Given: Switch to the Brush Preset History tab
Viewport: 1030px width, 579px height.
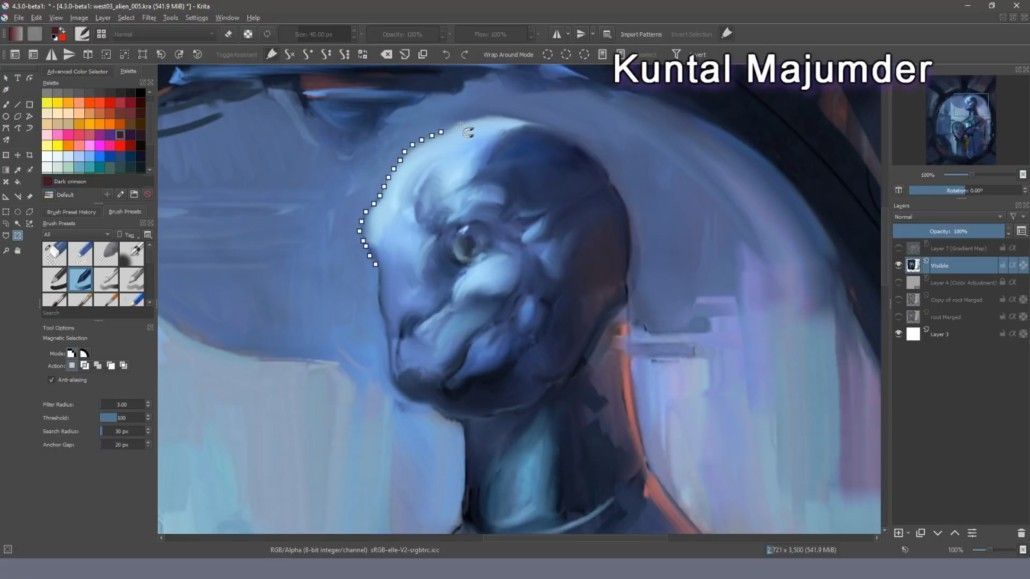Looking at the screenshot, I should click(71, 212).
